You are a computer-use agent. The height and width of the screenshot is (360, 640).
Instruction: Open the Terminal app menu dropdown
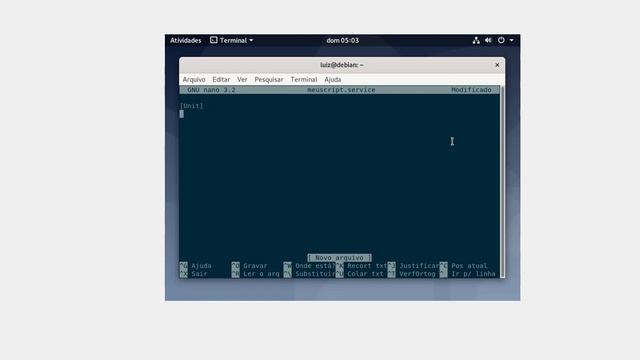point(231,40)
